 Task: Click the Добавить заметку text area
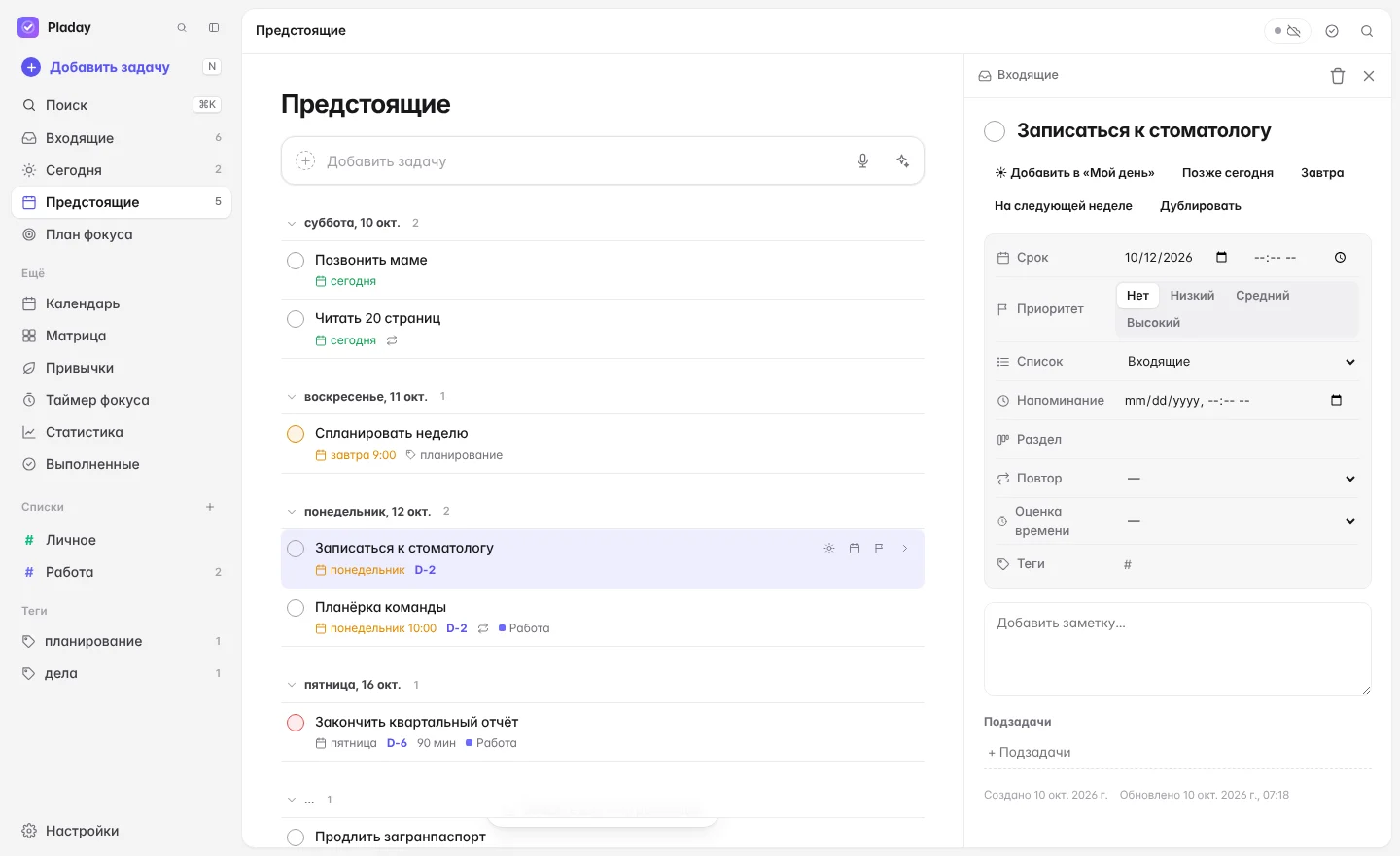coord(1177,649)
